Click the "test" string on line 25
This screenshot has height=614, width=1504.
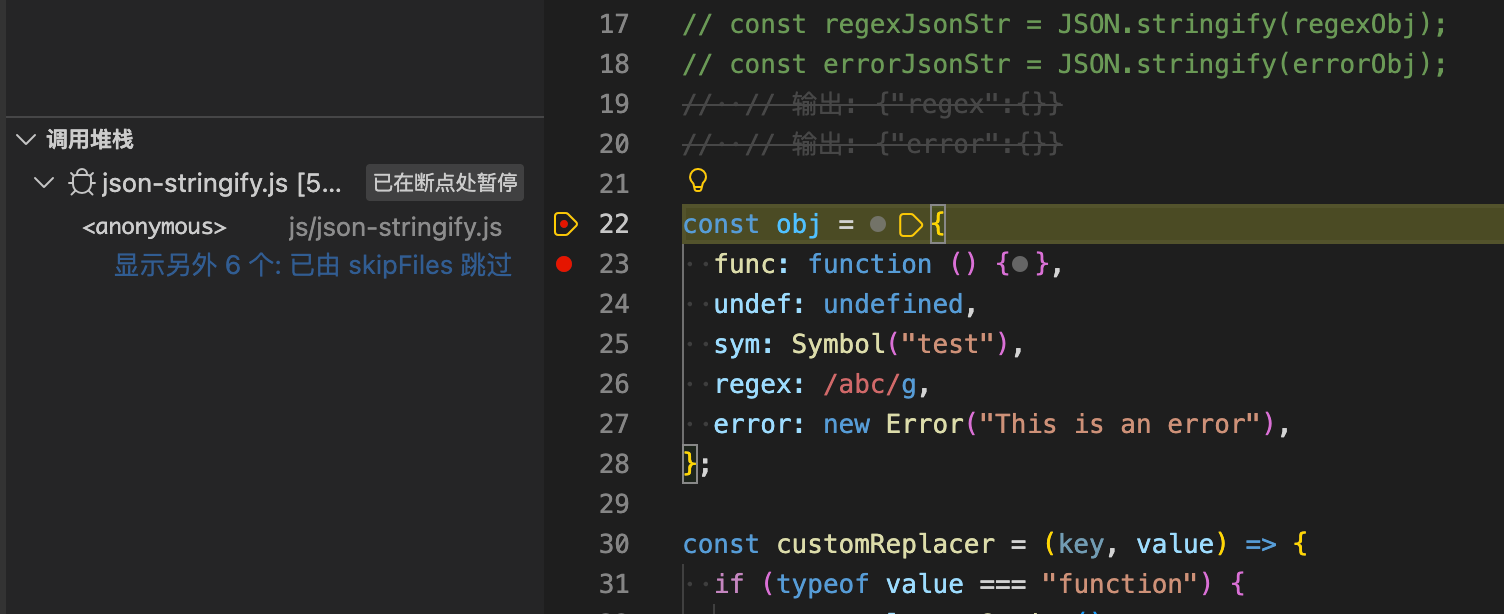click(x=948, y=344)
